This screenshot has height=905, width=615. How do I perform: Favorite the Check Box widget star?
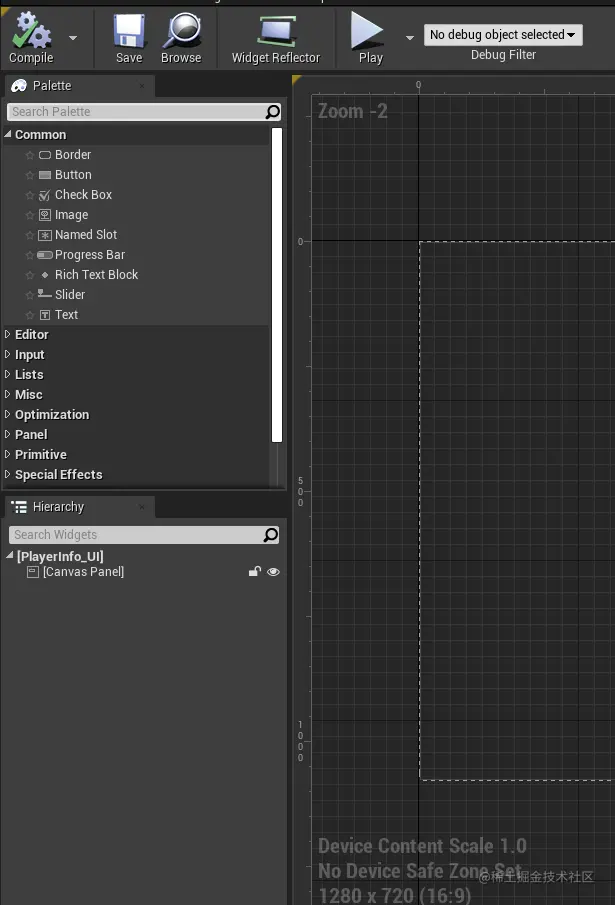[30, 195]
